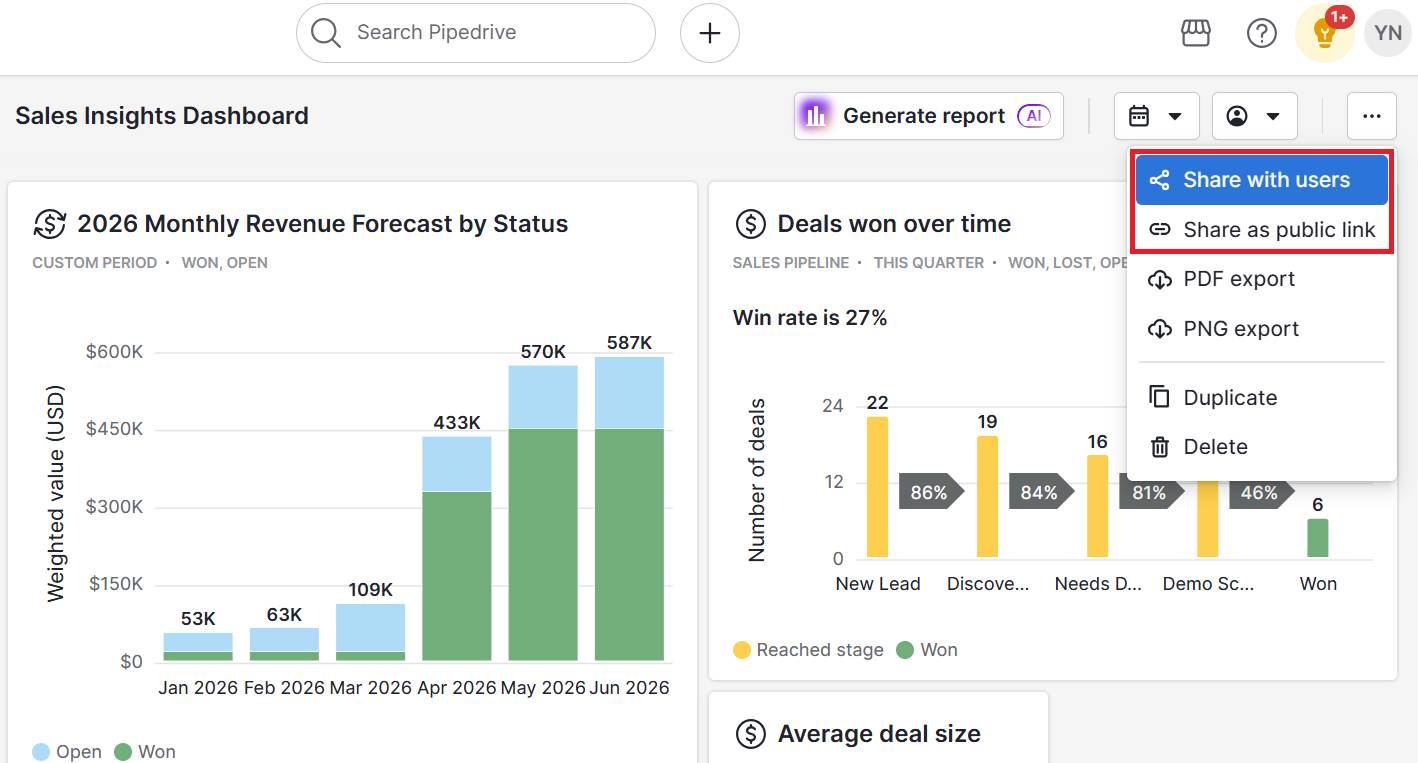Toggle the Open legend item in forecast chart
The image size is (1418, 763).
coord(67,752)
